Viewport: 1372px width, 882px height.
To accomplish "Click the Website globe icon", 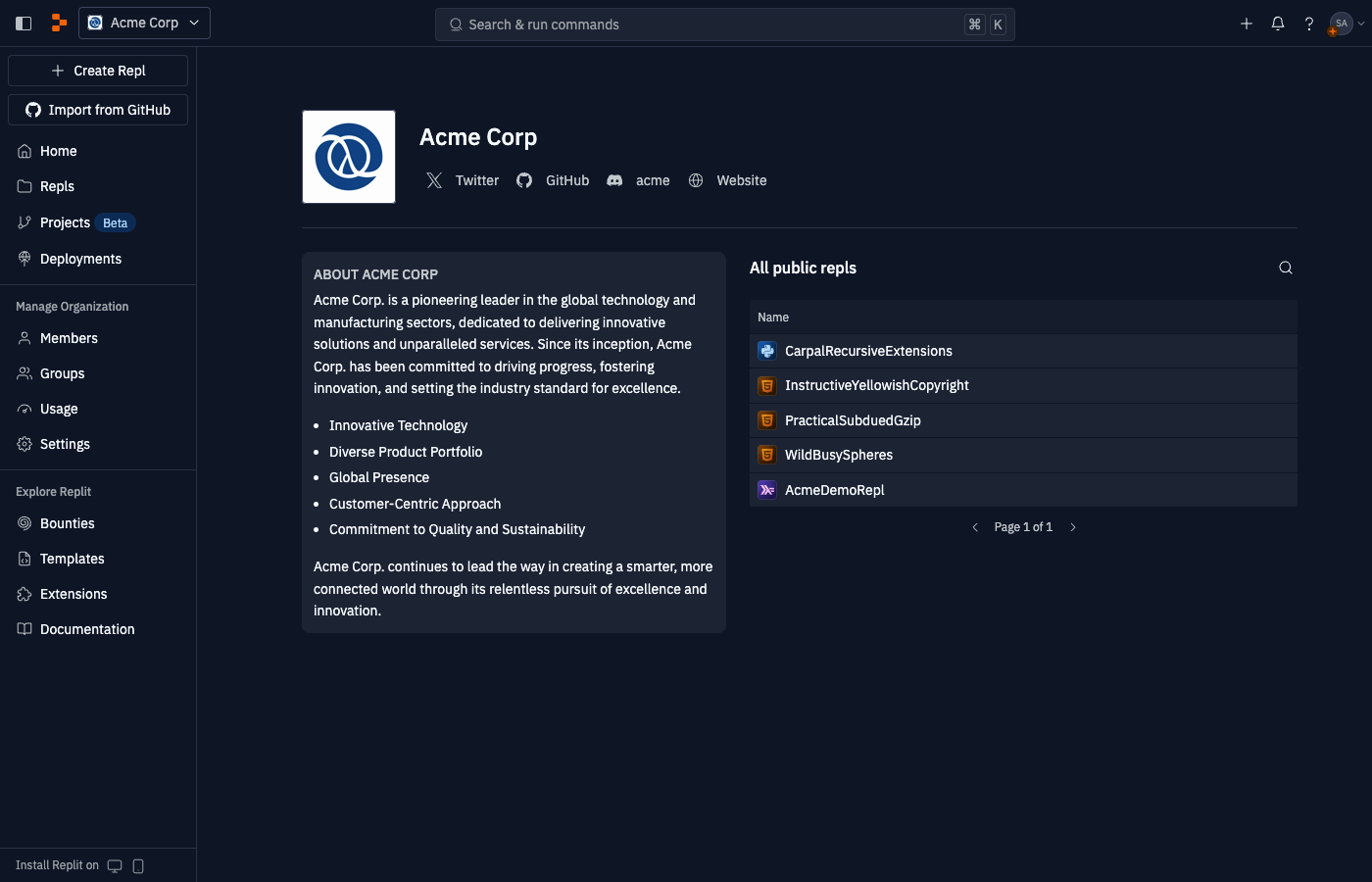I will point(696,180).
